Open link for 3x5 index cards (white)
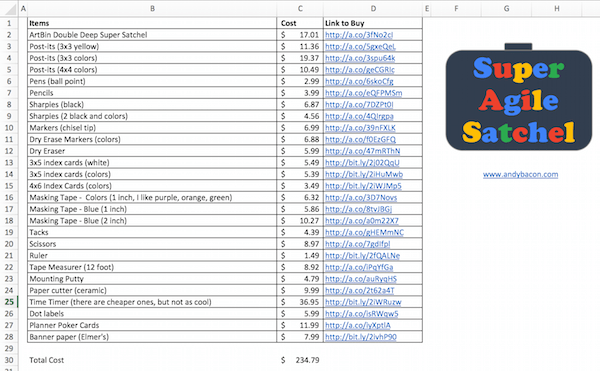The image size is (600, 371). click(362, 163)
